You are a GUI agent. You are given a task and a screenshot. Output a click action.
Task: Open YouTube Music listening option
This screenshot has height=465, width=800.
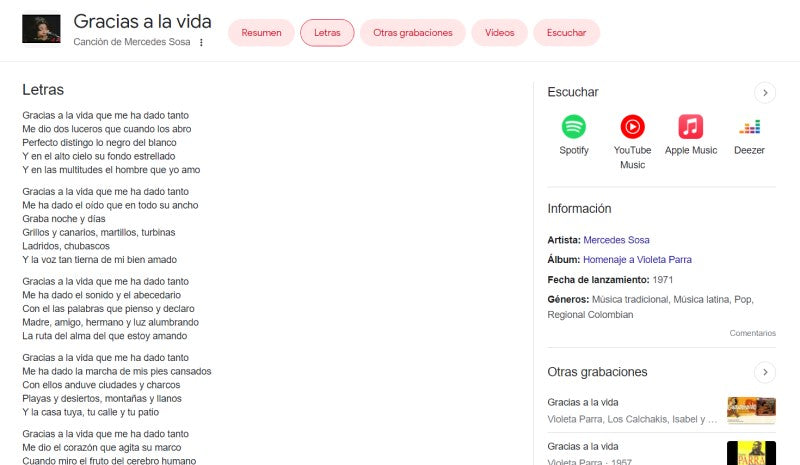[632, 142]
